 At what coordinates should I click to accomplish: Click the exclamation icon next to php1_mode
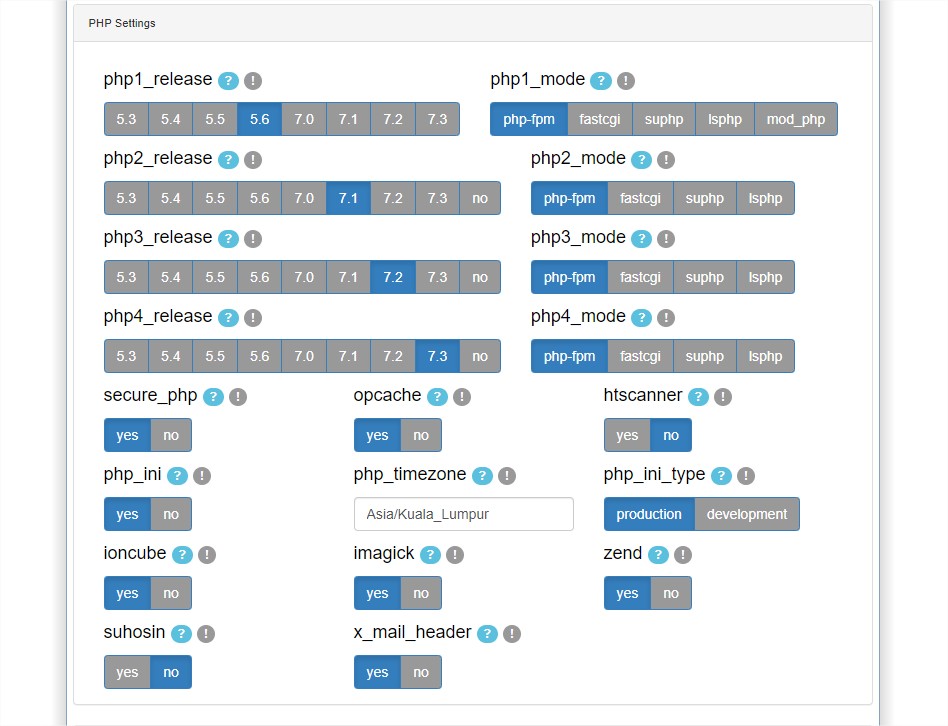pyautogui.click(x=626, y=80)
